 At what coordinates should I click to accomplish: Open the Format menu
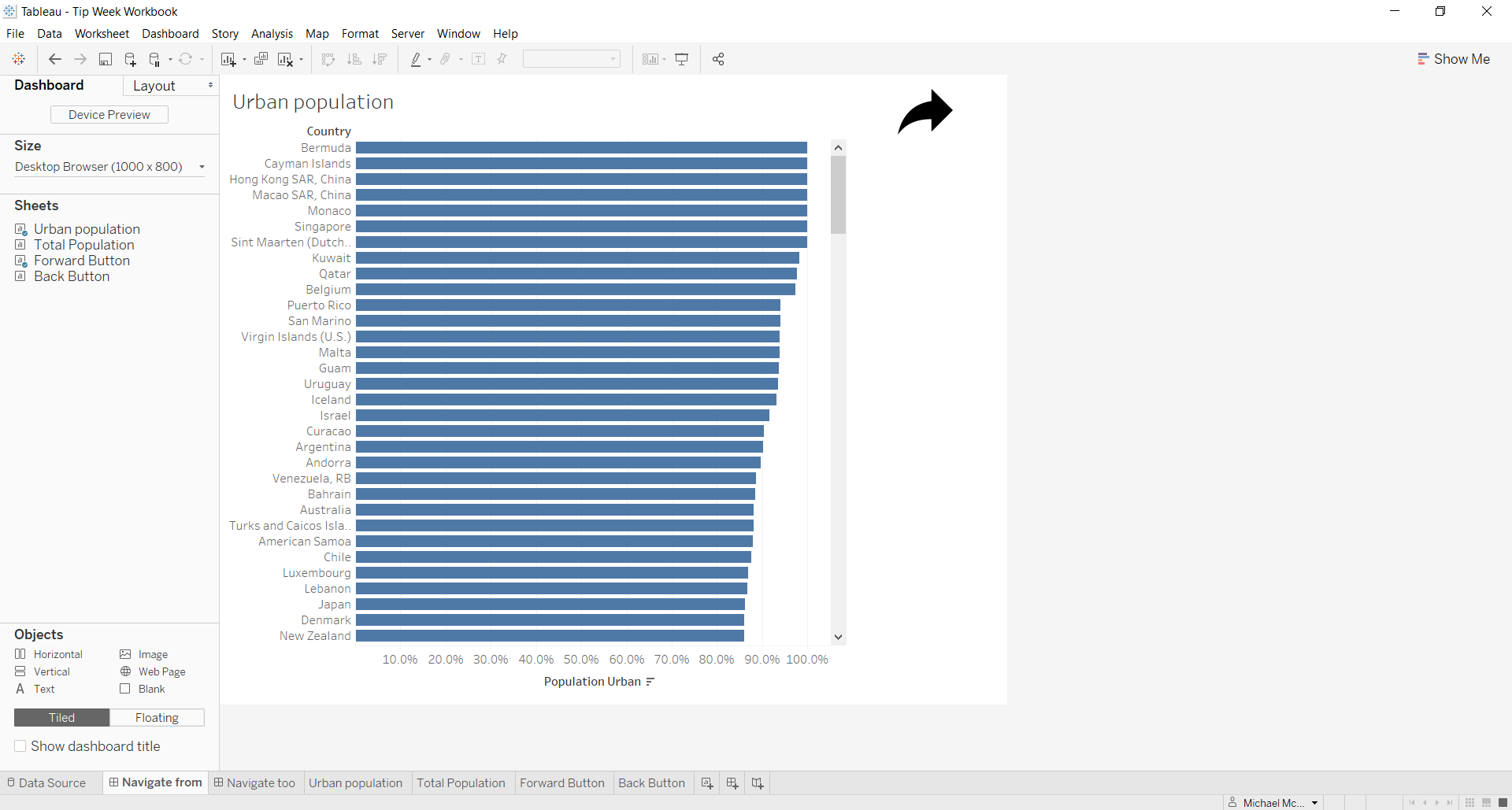[x=360, y=34]
